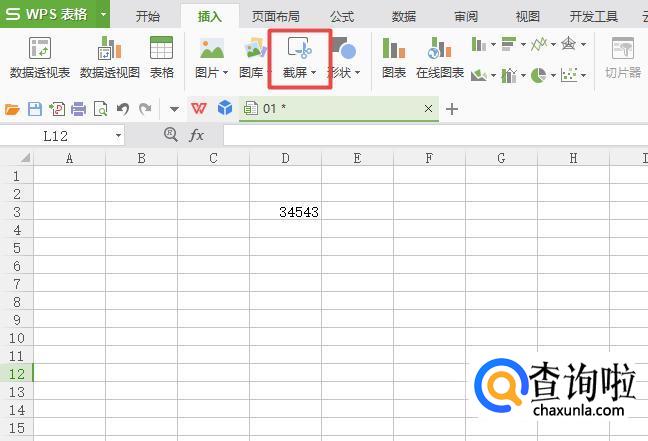Insert a table (表格)
The image size is (648, 441).
[162, 58]
